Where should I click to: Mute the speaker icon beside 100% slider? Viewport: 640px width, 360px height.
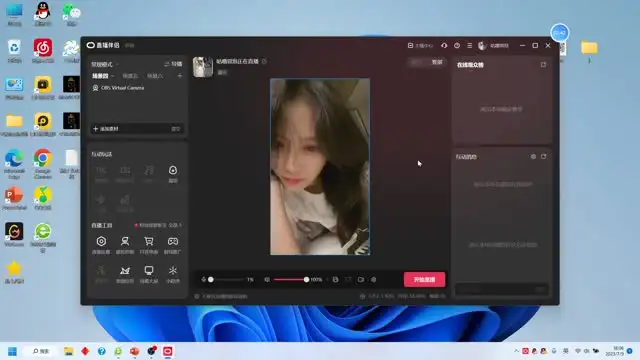pyautogui.click(x=267, y=280)
